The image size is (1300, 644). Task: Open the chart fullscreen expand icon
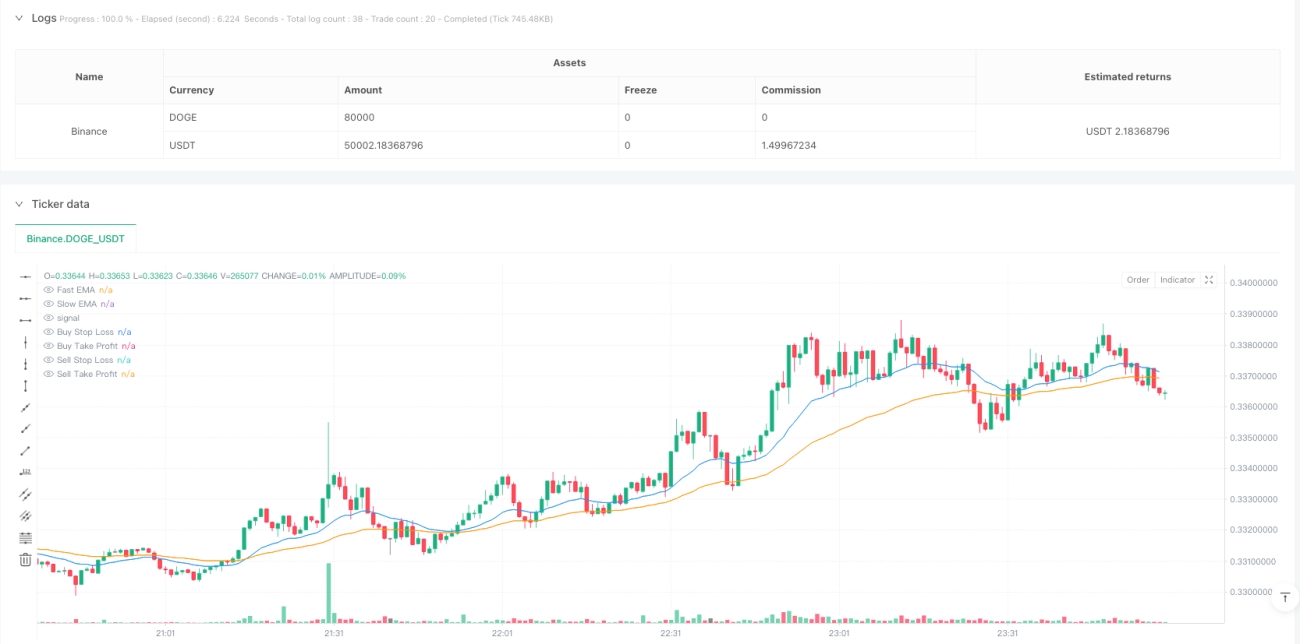tap(1209, 280)
